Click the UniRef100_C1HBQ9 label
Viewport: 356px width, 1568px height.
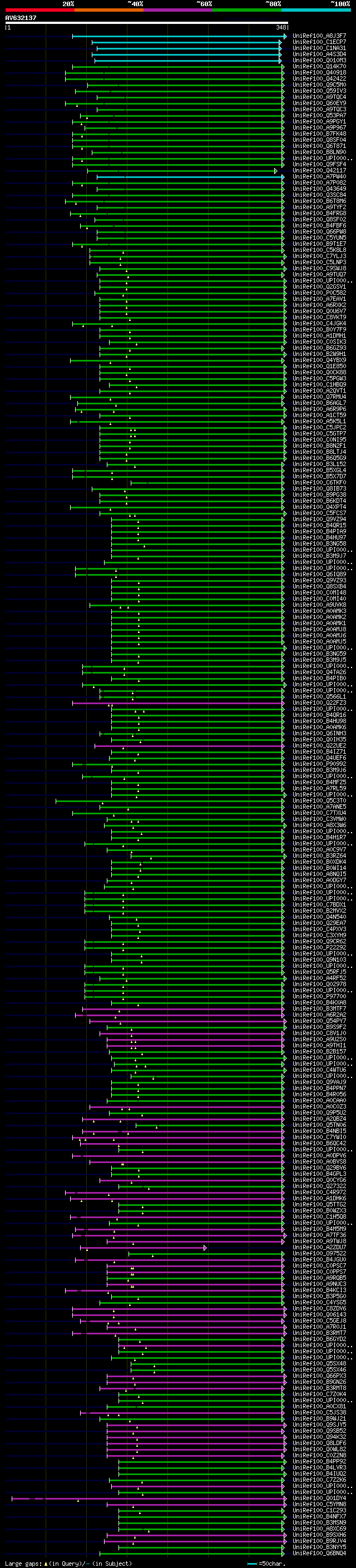pyautogui.click(x=319, y=385)
